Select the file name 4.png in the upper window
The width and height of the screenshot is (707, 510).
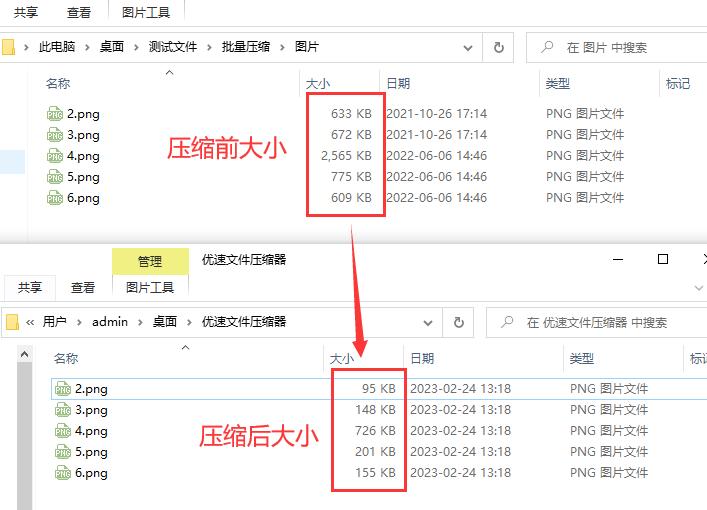click(x=83, y=156)
